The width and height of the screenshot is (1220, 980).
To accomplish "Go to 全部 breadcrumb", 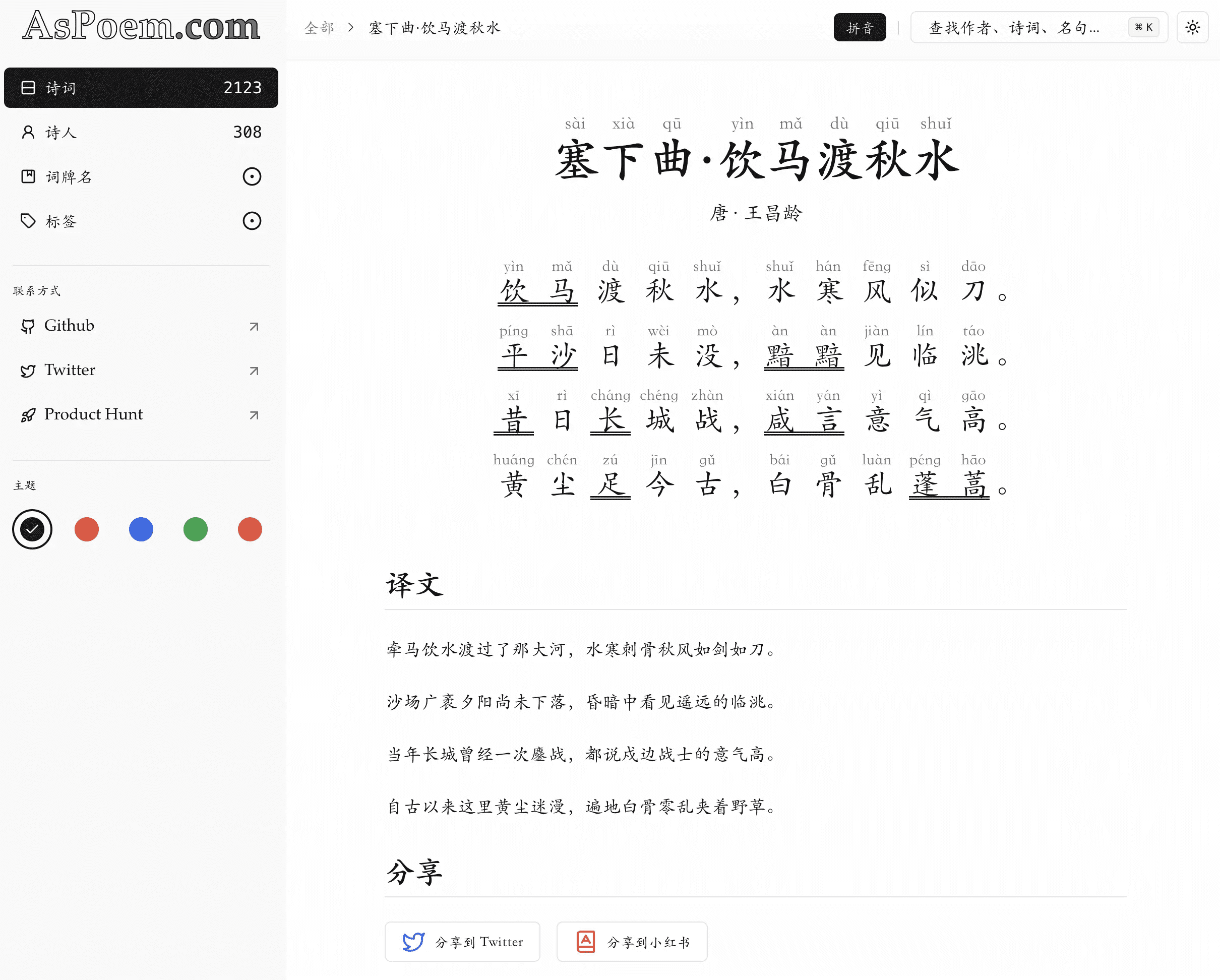I will [319, 28].
